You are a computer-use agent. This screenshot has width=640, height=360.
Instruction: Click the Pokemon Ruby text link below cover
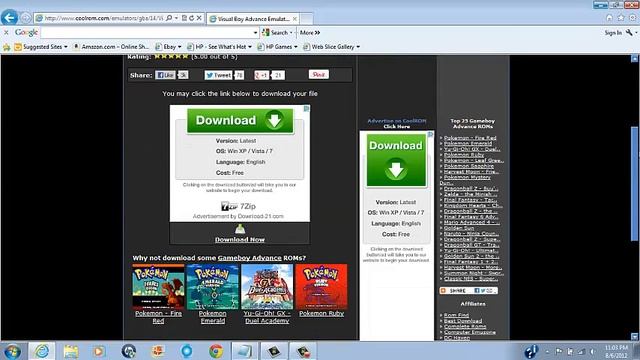click(x=321, y=313)
